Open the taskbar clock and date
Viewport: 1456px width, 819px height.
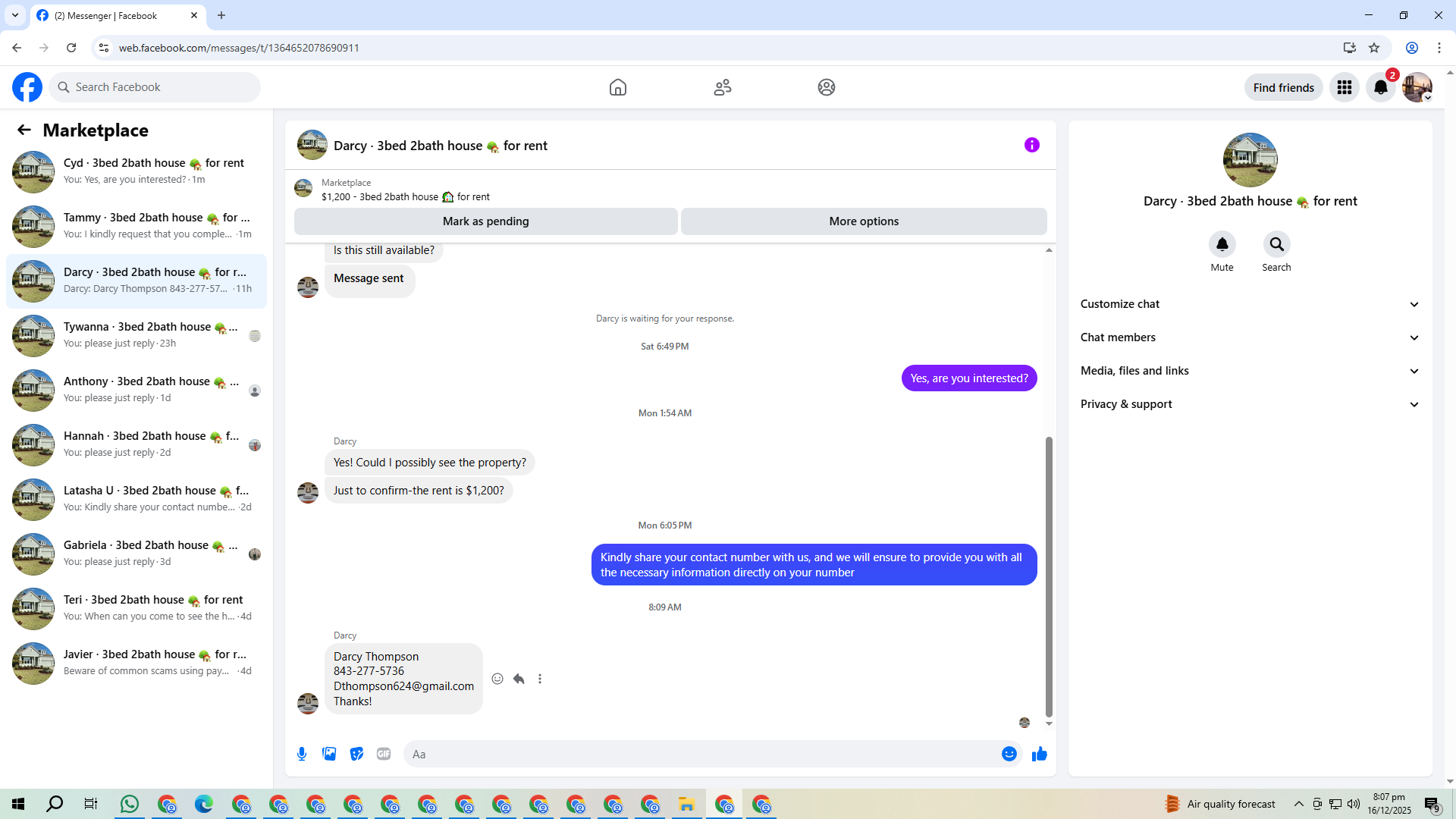[x=1389, y=804]
